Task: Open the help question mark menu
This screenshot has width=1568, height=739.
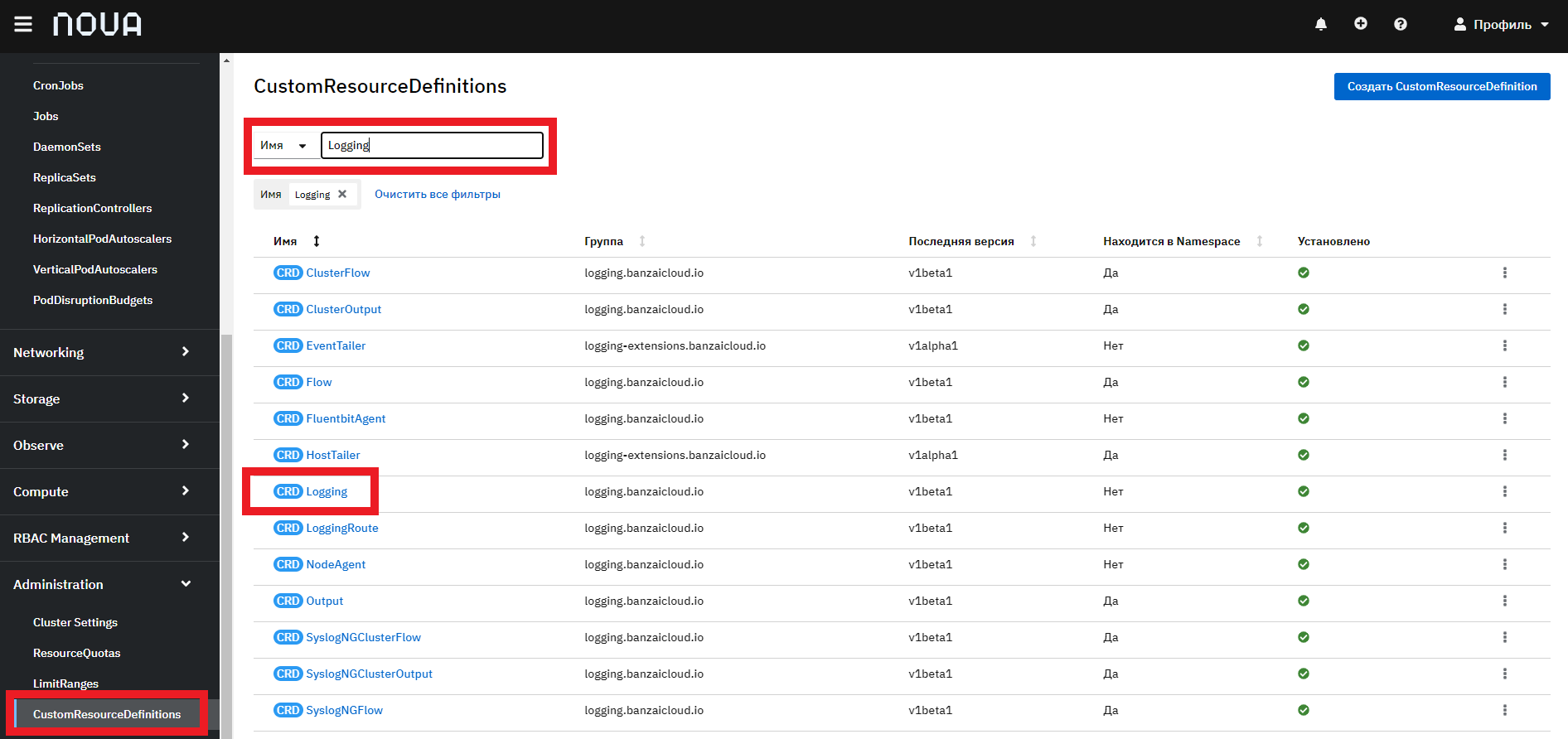Action: [1401, 24]
